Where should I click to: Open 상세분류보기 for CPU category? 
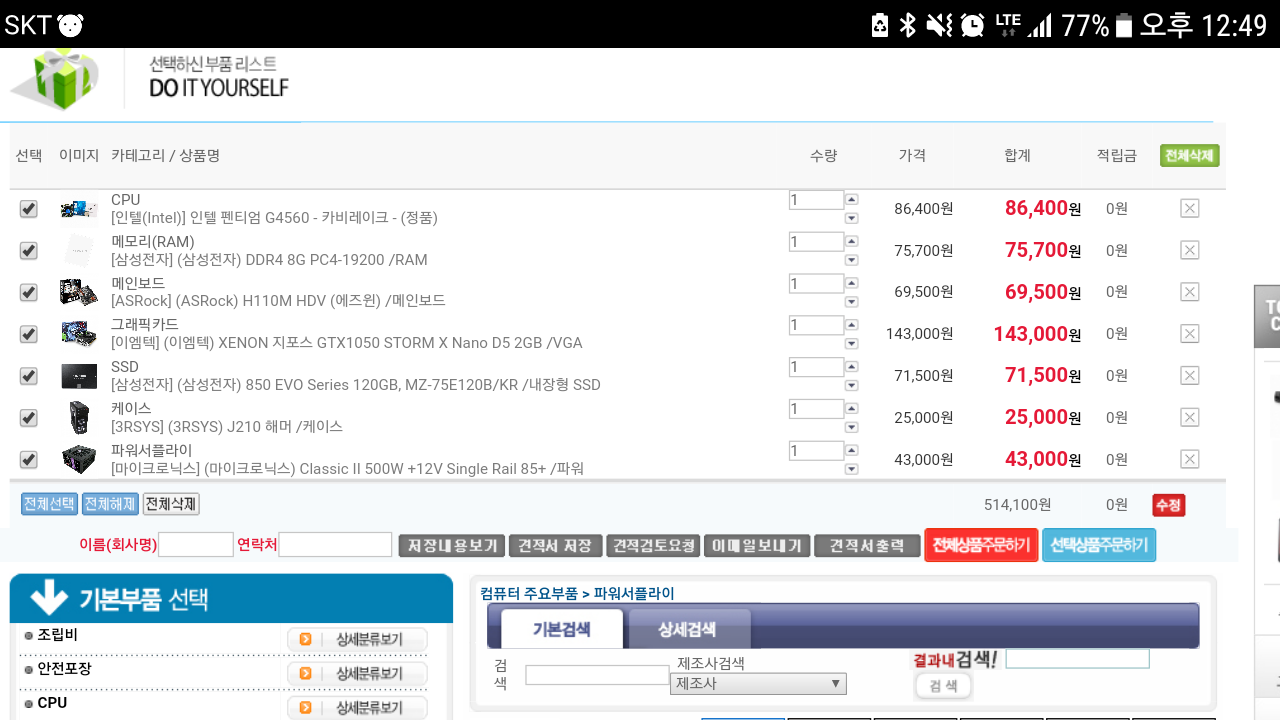[357, 707]
